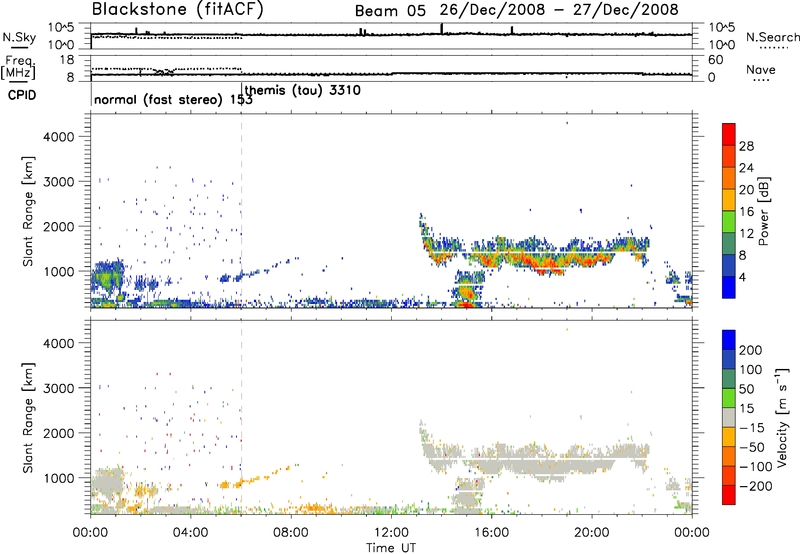
Task: Click the "08:00" time axis tick
Action: 291,533
